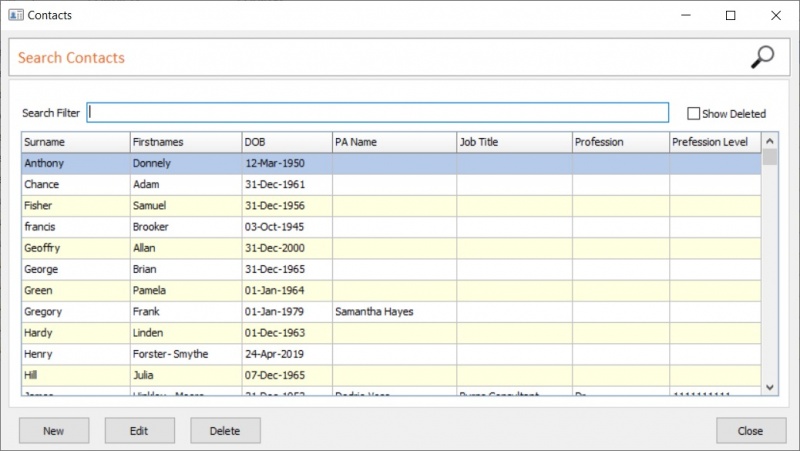The height and width of the screenshot is (451, 800).
Task: Click the vertical scrollbar thumb
Action: (770, 157)
